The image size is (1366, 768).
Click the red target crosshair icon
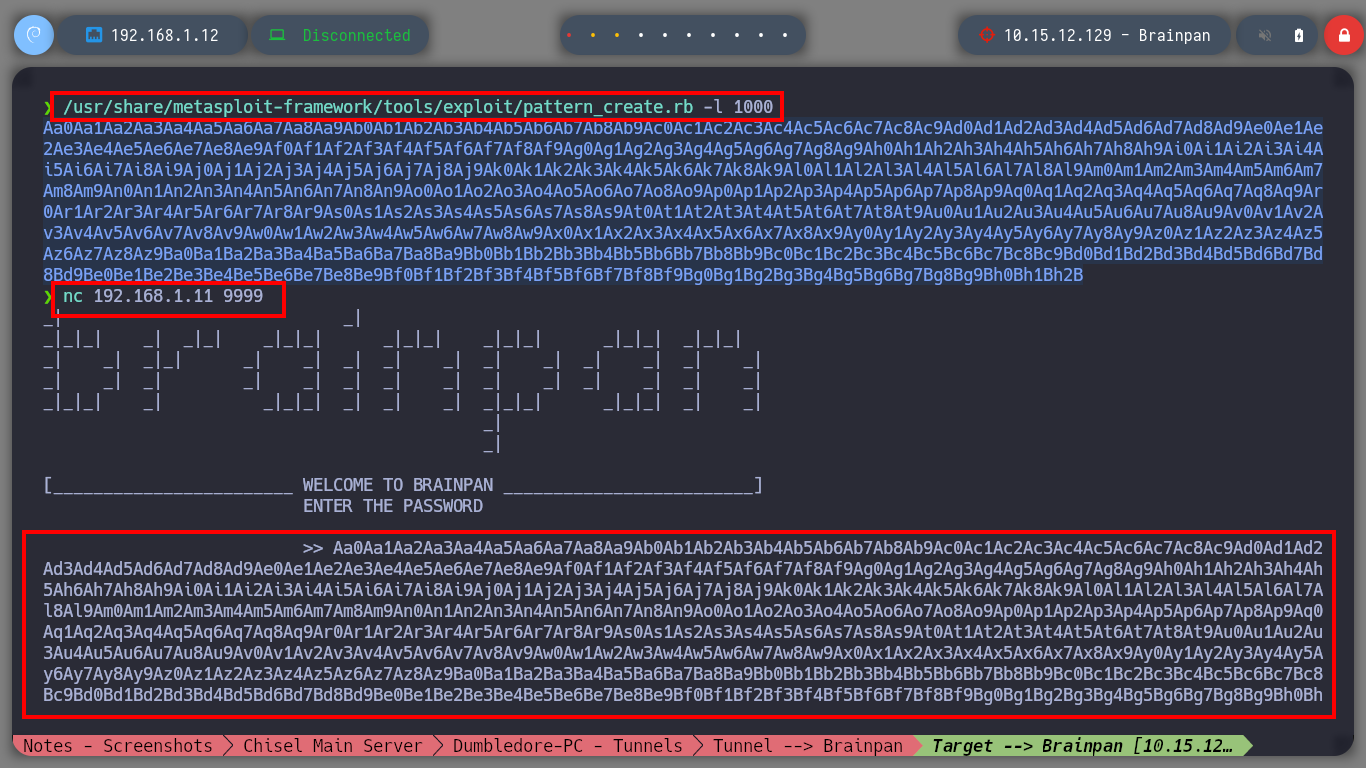987,35
